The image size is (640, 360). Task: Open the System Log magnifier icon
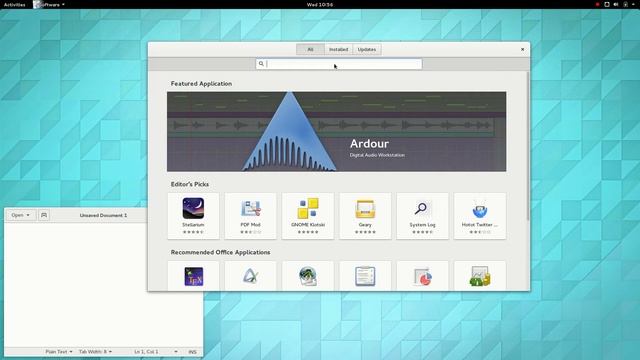click(422, 208)
